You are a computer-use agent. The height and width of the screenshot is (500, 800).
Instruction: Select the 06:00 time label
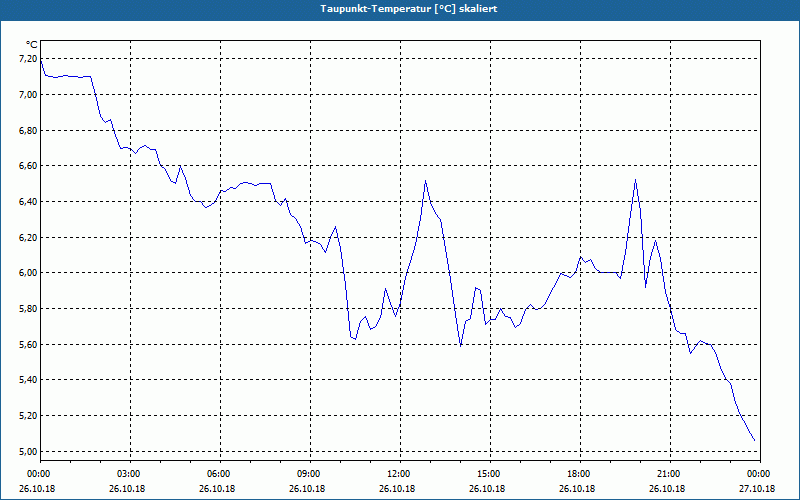tap(218, 474)
